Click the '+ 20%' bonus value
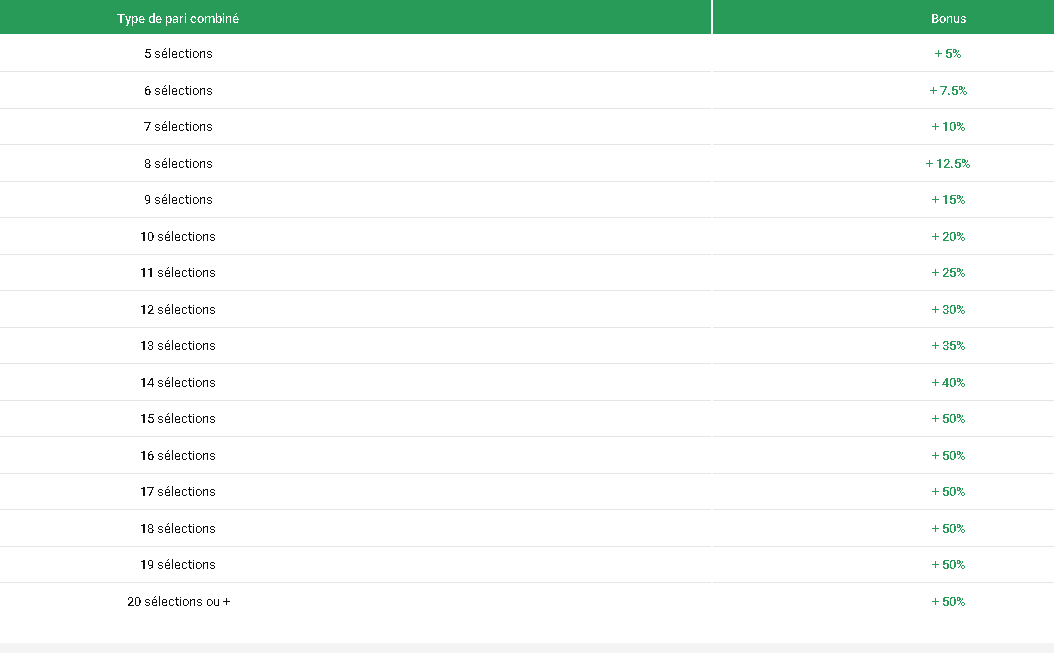 (948, 237)
